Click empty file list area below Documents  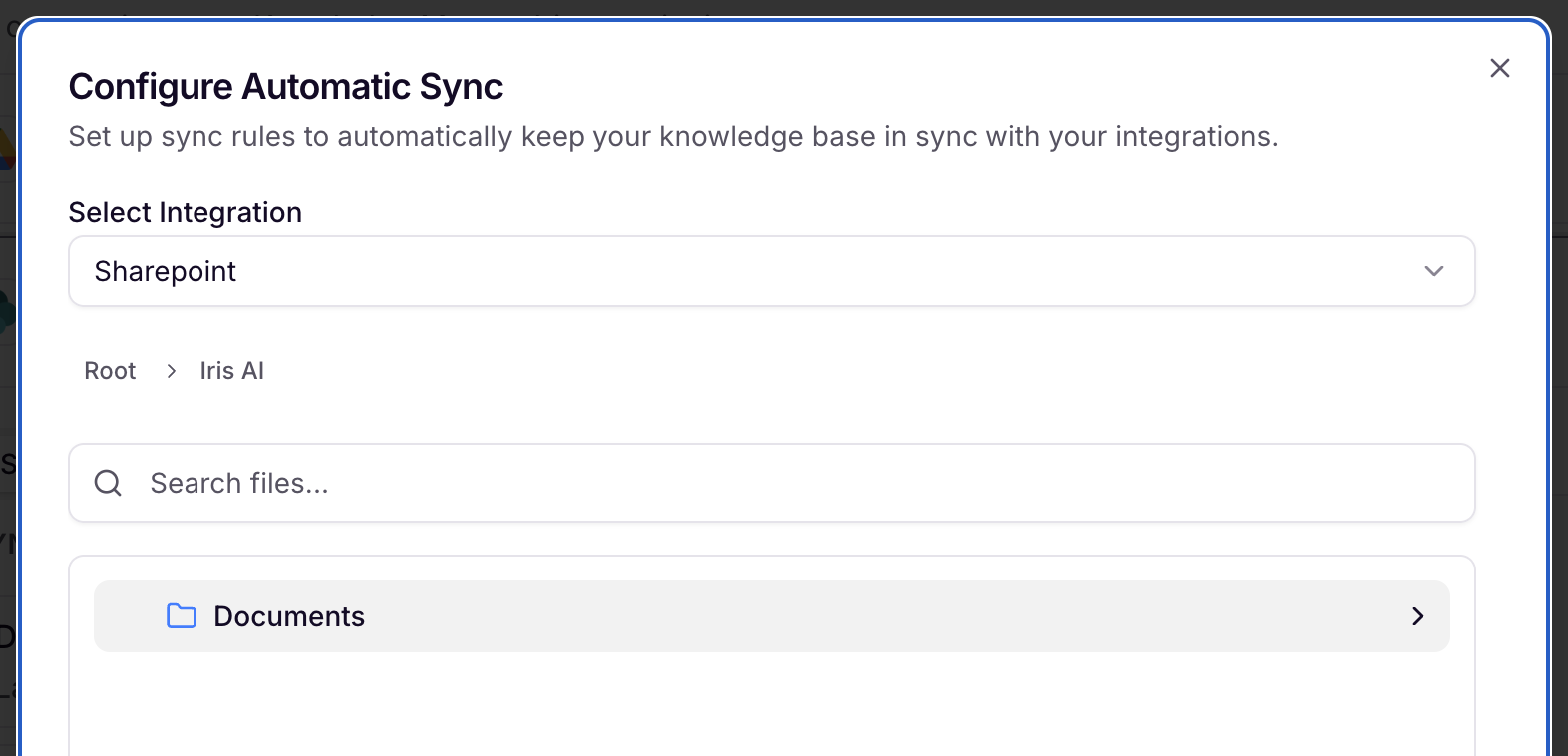pos(771,703)
